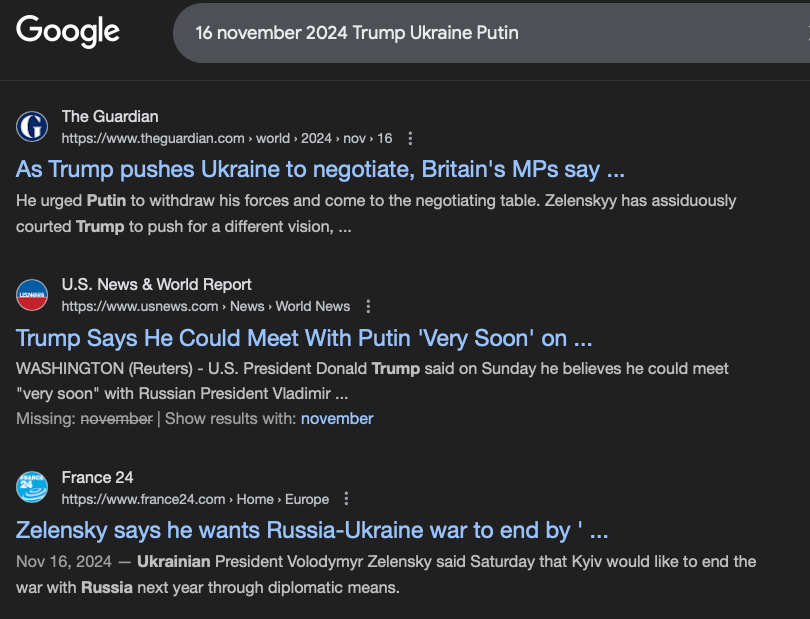810x619 pixels.
Task: Click theguardian.com URL breadcrumb
Action: click(227, 138)
